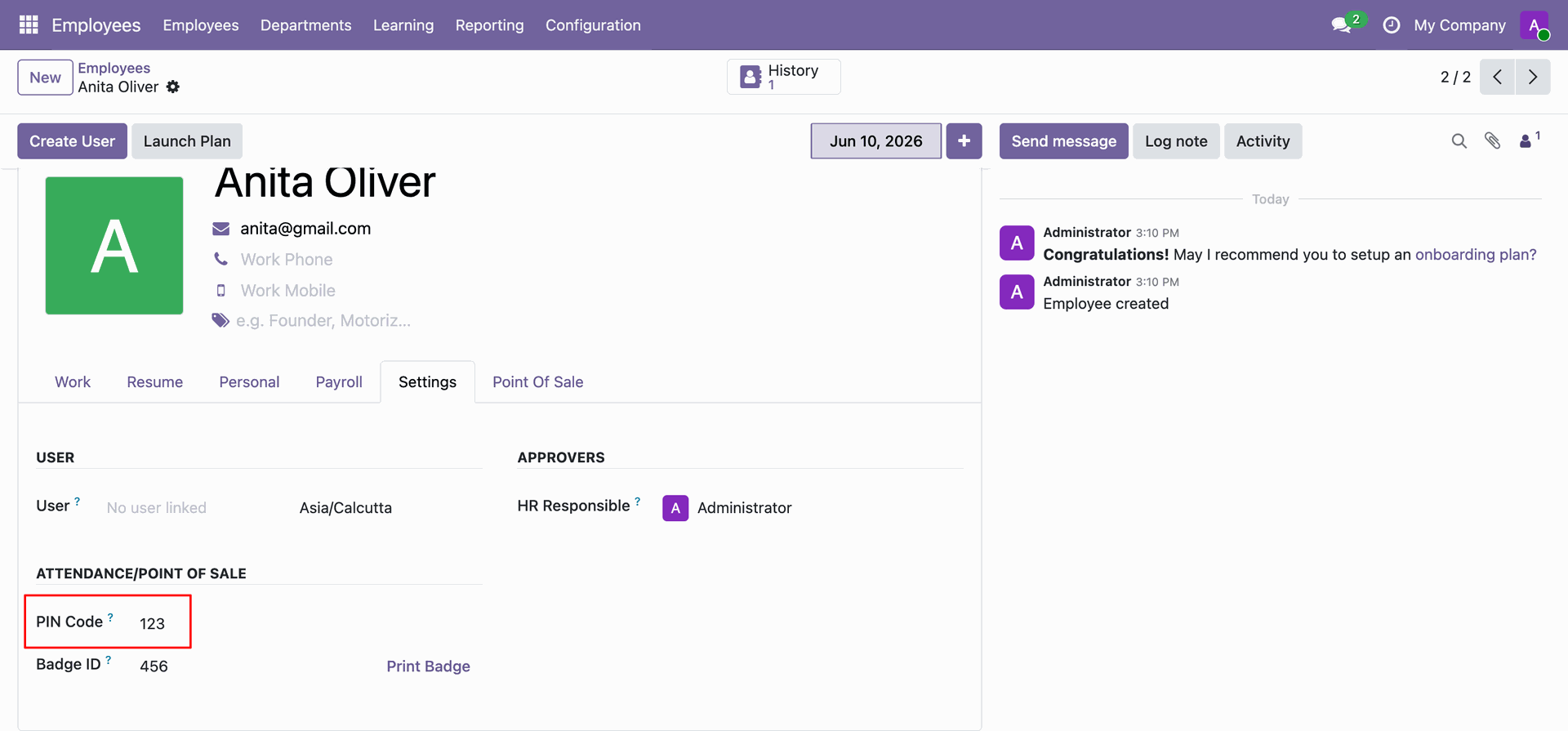Click the Create User button
The image size is (1568, 731).
coord(73,141)
